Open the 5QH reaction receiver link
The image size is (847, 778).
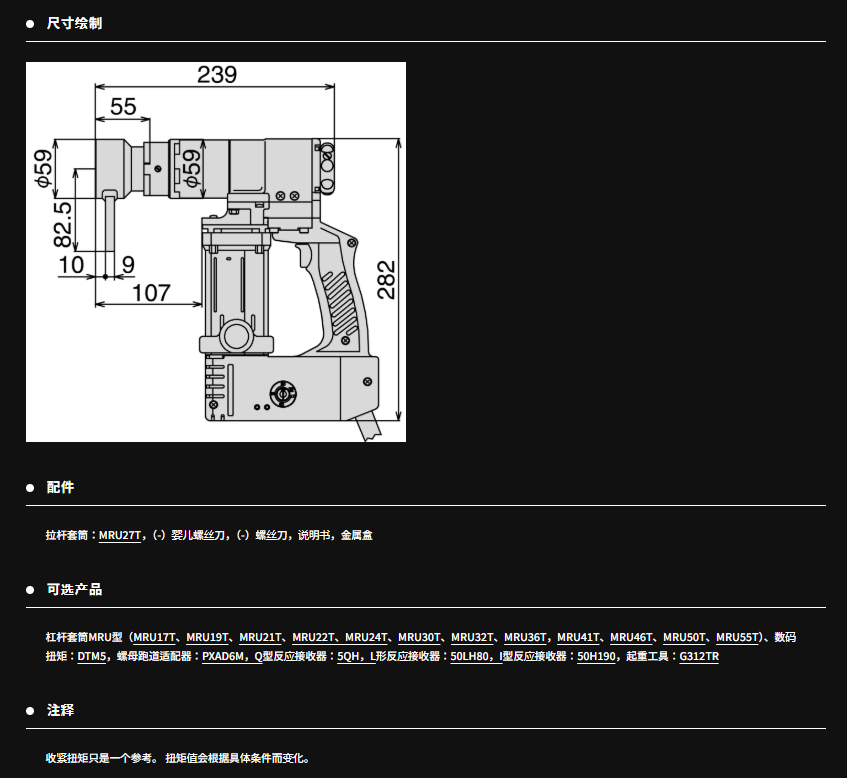tap(349, 657)
